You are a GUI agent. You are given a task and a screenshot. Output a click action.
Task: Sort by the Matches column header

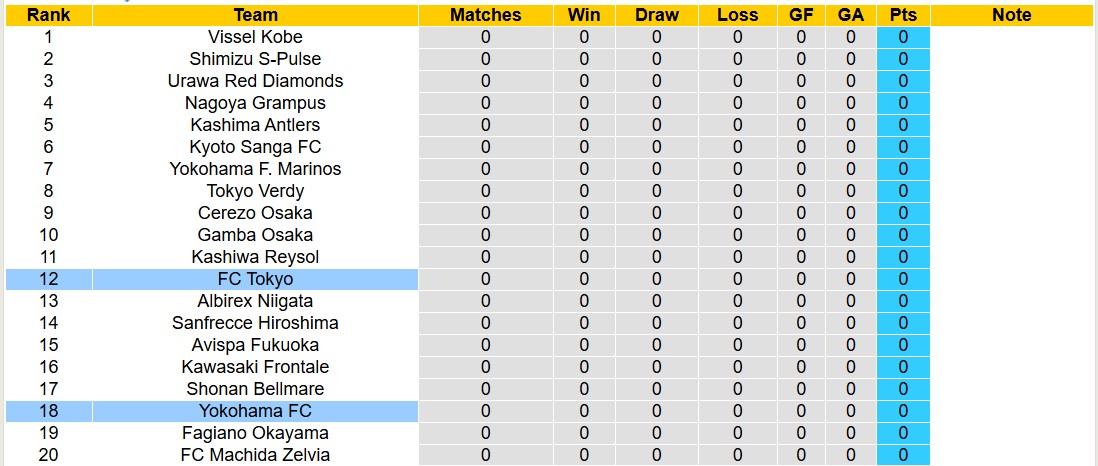(x=485, y=15)
